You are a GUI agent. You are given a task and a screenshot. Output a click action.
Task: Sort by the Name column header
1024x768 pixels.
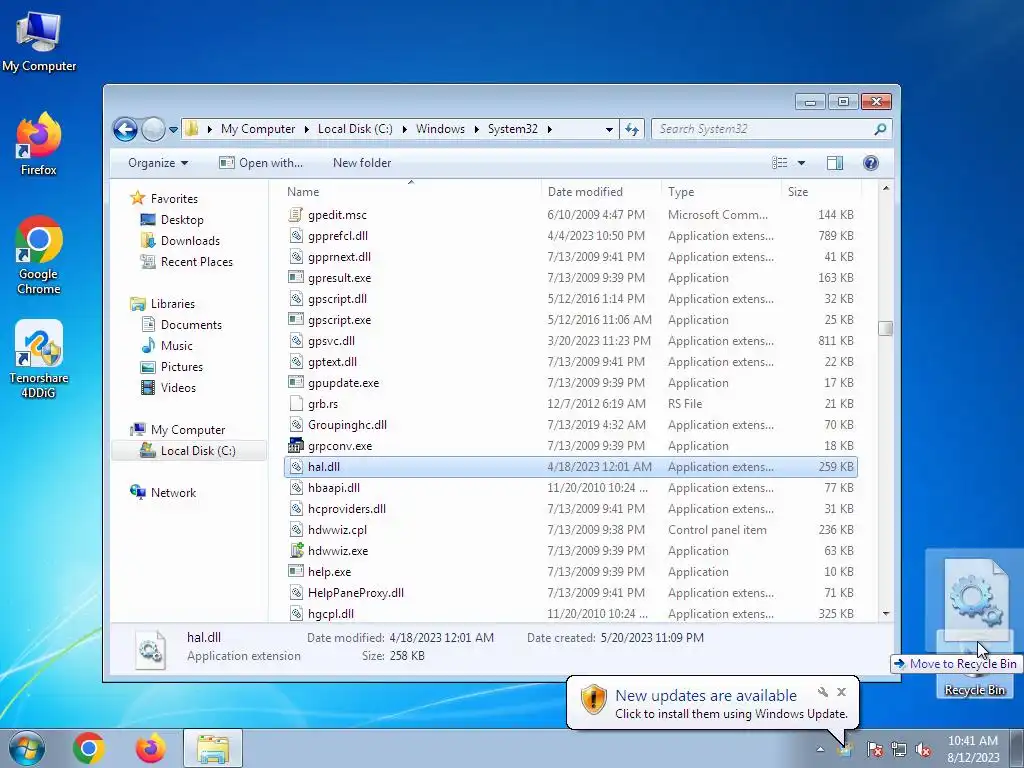[x=411, y=191]
